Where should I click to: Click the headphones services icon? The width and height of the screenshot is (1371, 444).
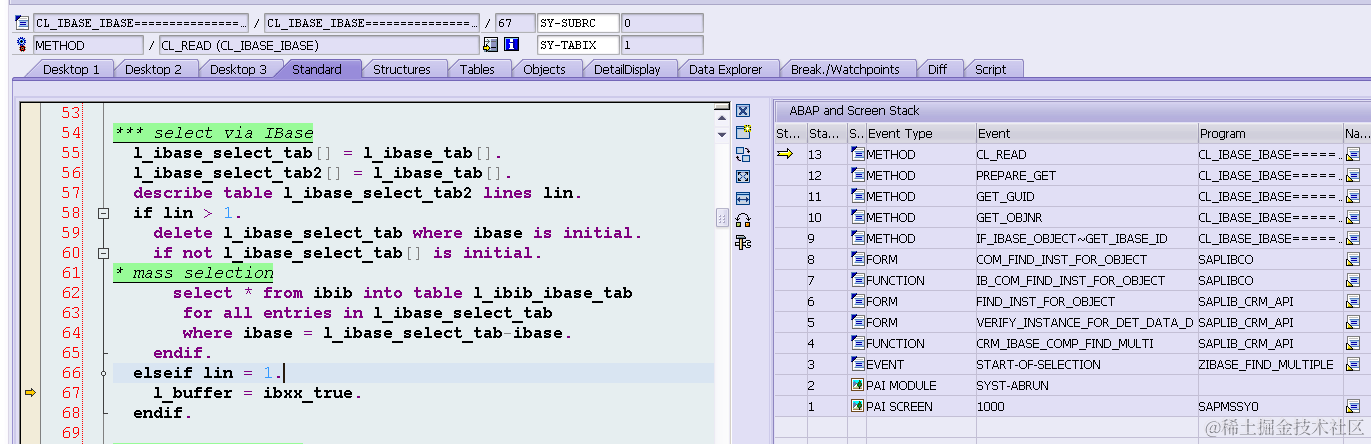[743, 220]
